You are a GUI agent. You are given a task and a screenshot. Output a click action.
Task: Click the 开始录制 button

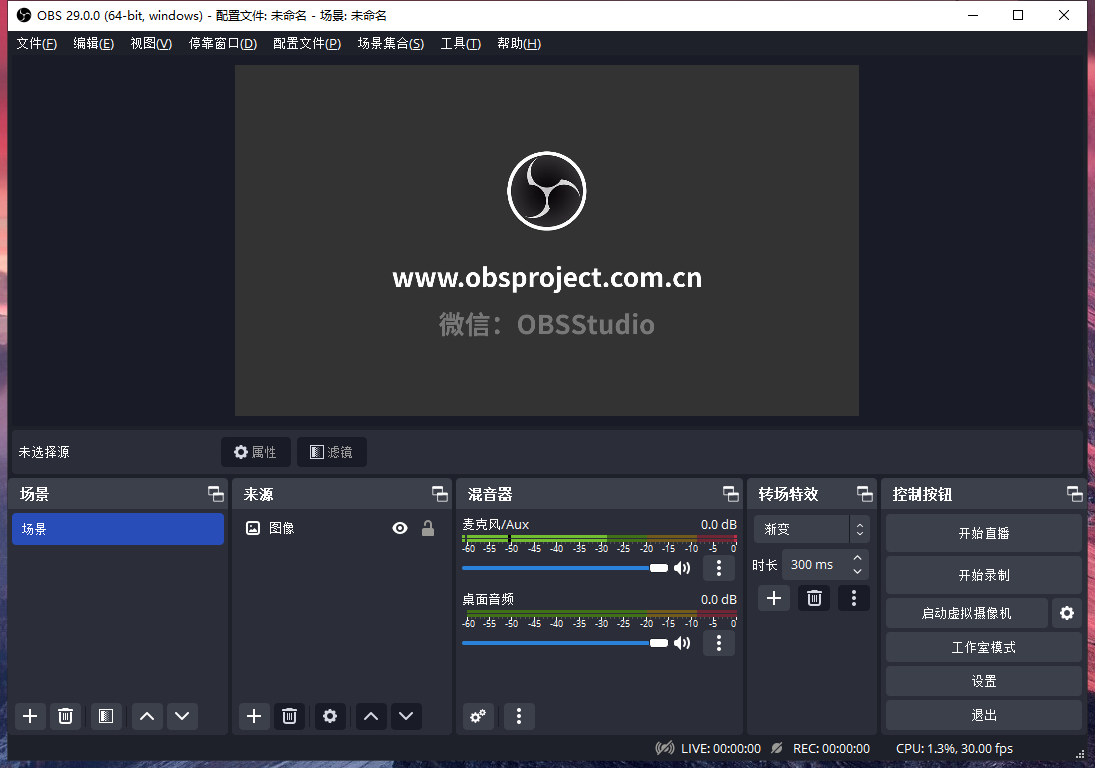(983, 575)
